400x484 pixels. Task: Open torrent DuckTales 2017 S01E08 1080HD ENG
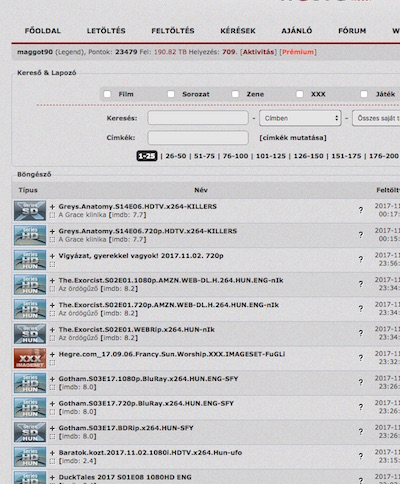click(x=125, y=477)
